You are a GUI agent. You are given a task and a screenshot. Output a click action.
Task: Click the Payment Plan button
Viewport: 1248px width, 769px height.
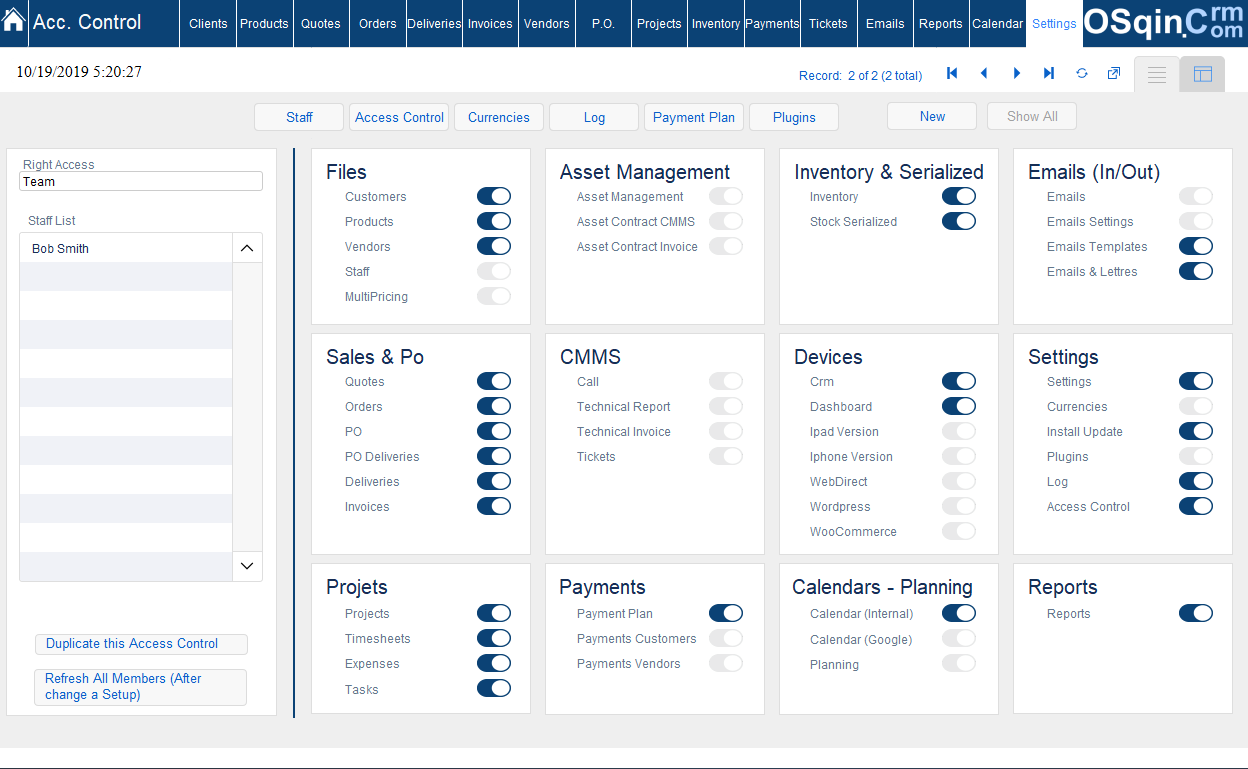pos(694,117)
